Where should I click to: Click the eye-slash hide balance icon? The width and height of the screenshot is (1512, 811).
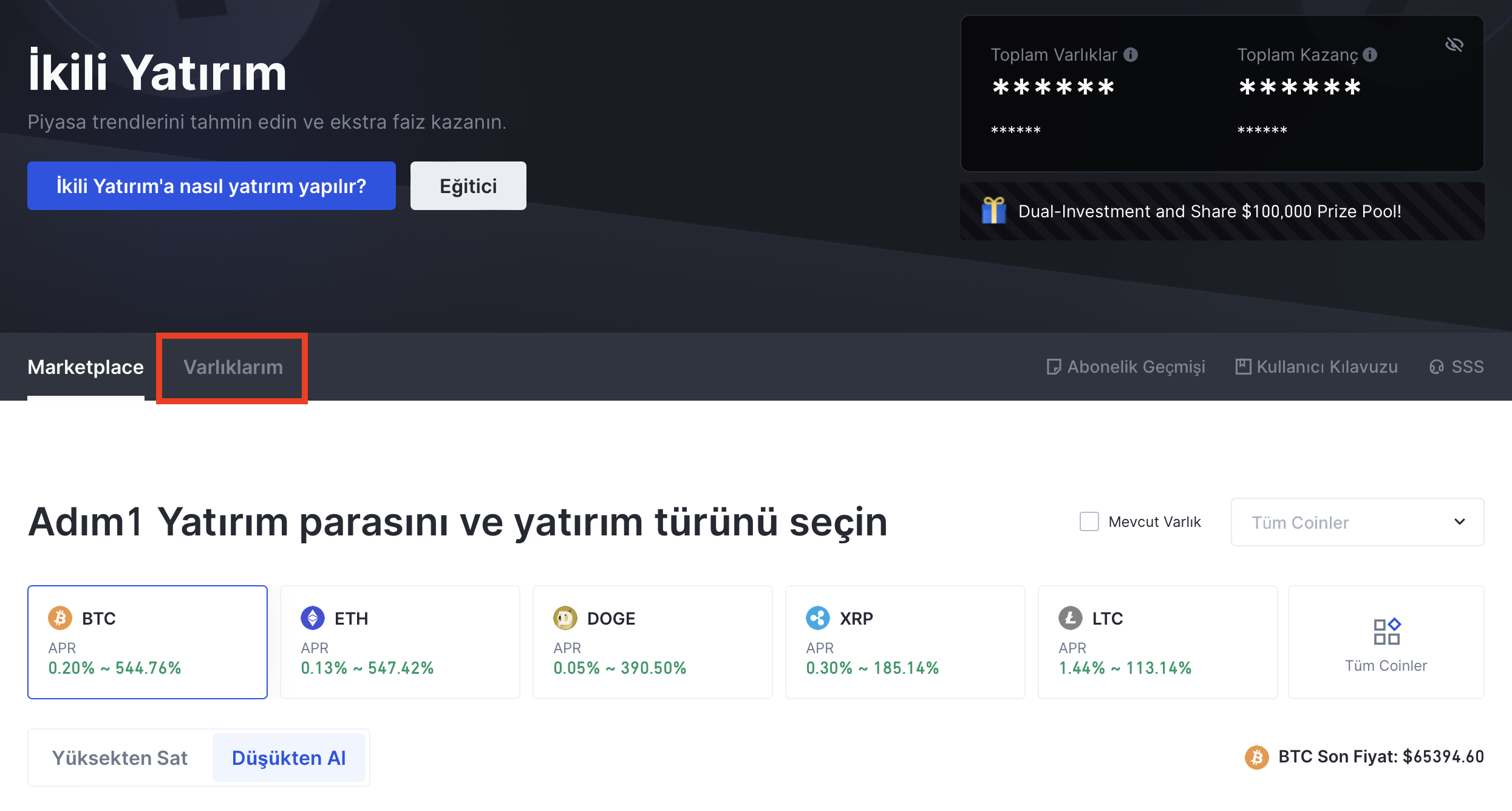tap(1454, 44)
